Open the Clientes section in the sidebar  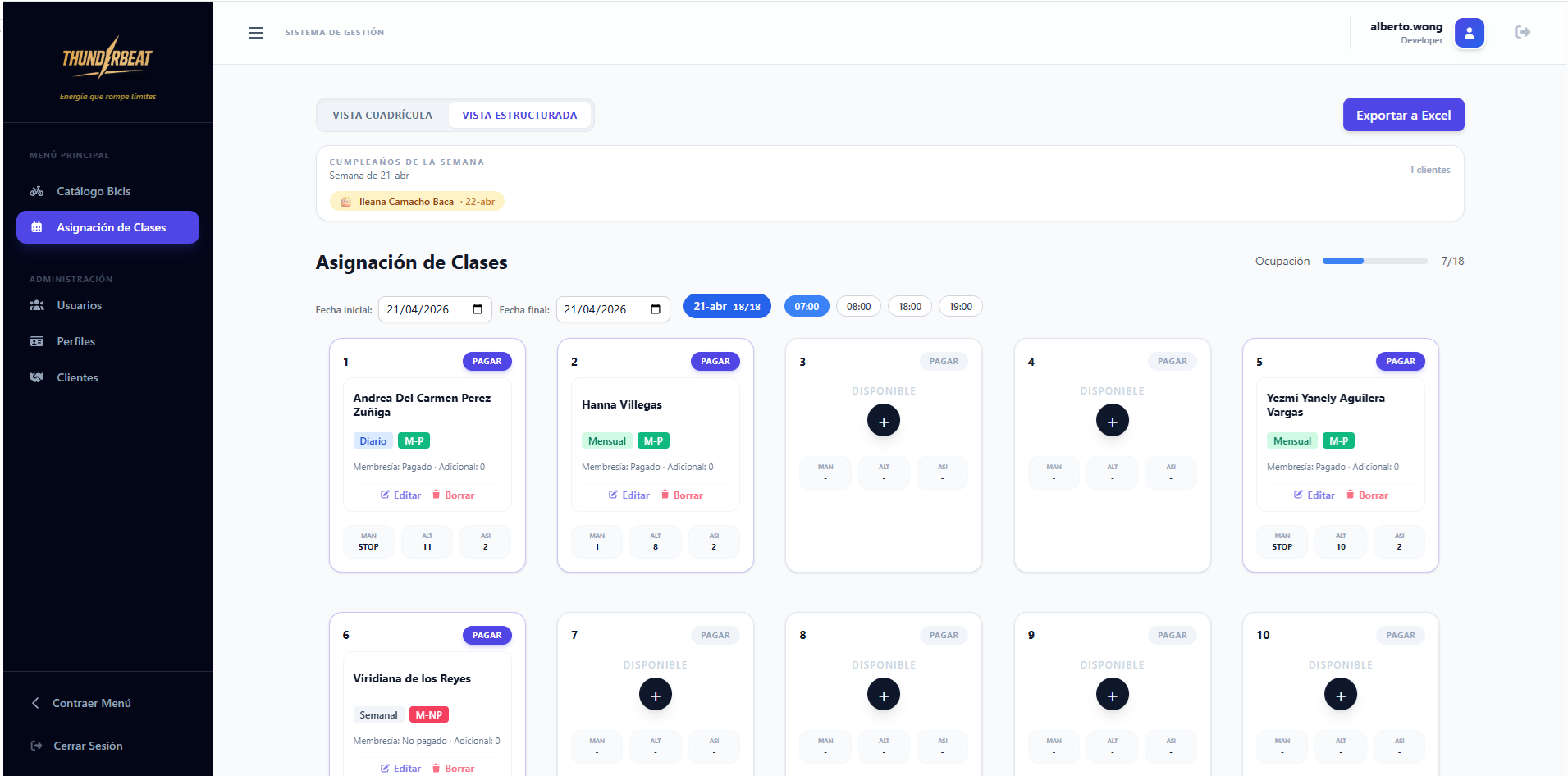pyautogui.click(x=107, y=377)
